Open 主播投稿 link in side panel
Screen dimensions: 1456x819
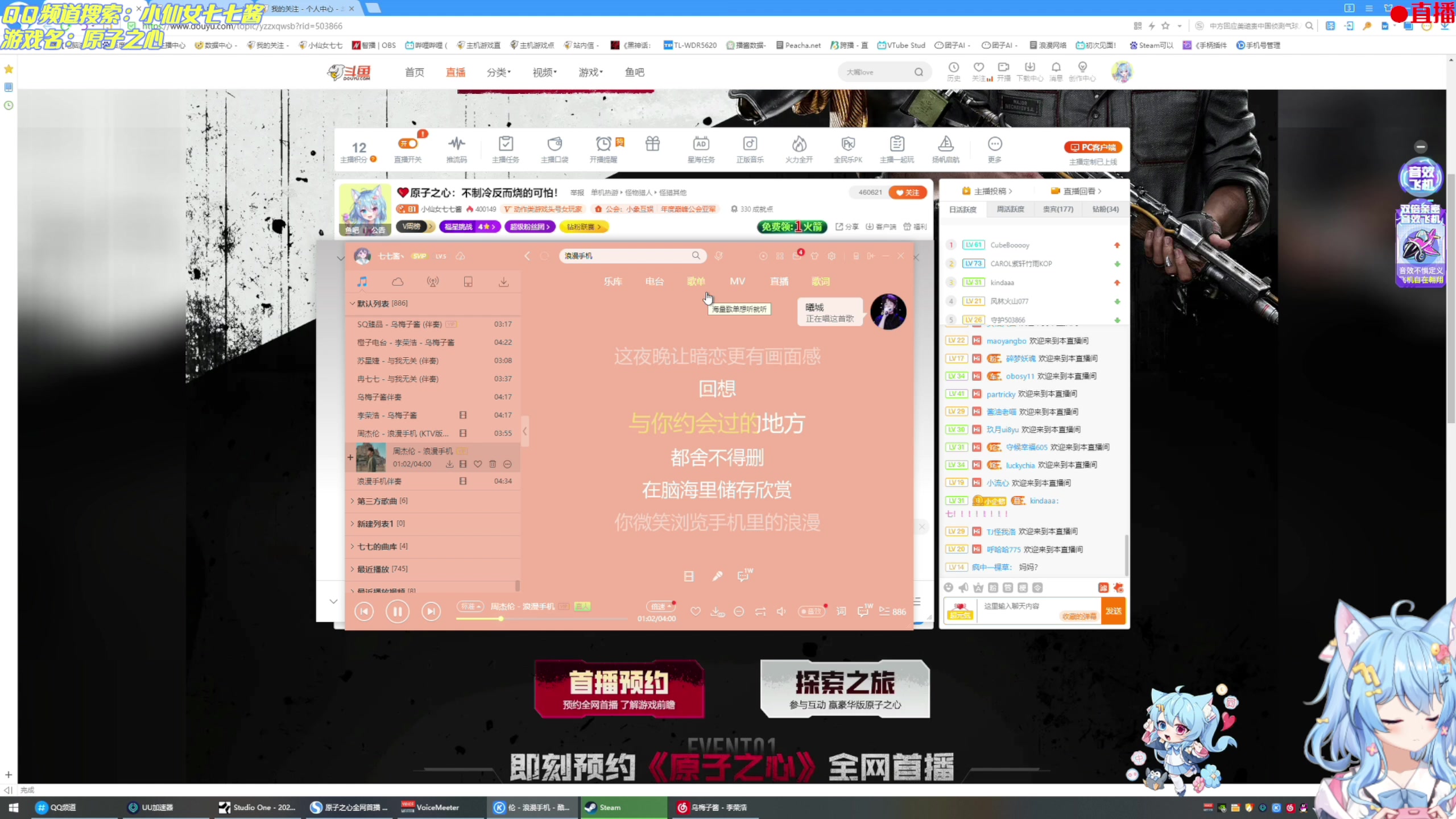[x=987, y=191]
